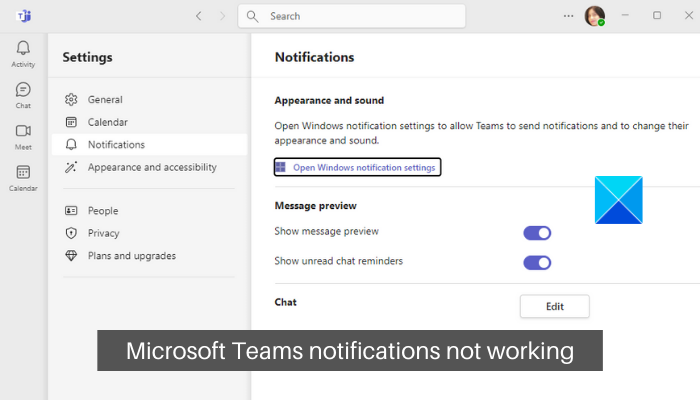
Task: Click the Plans and upgrades diamond icon
Action: pyautogui.click(x=71, y=255)
